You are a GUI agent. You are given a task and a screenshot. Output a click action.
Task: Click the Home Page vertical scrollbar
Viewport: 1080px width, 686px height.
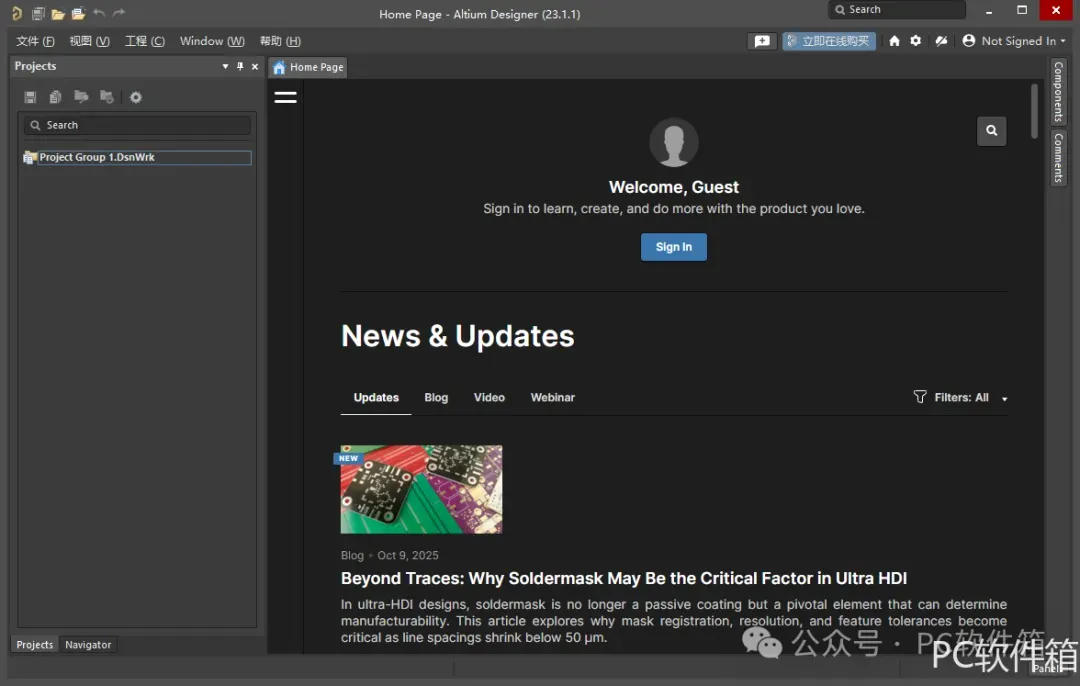click(1034, 111)
